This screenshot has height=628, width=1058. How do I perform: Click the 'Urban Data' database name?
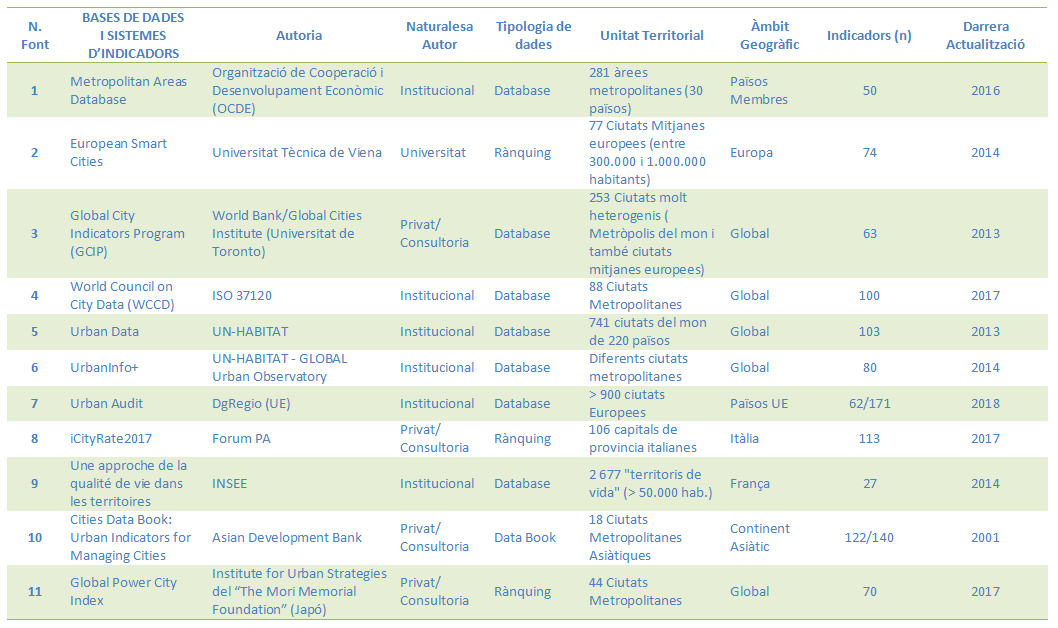coord(105,331)
